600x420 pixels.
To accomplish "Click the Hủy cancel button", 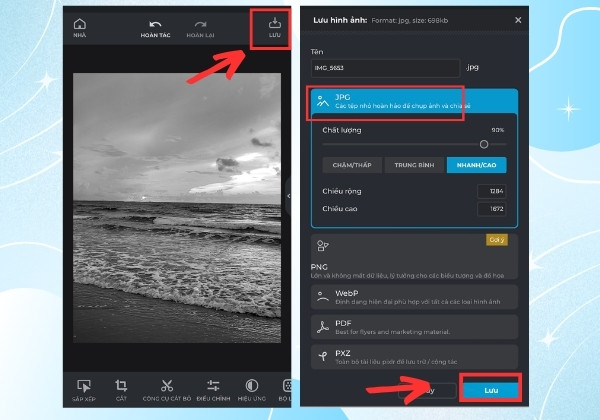I will click(x=427, y=391).
